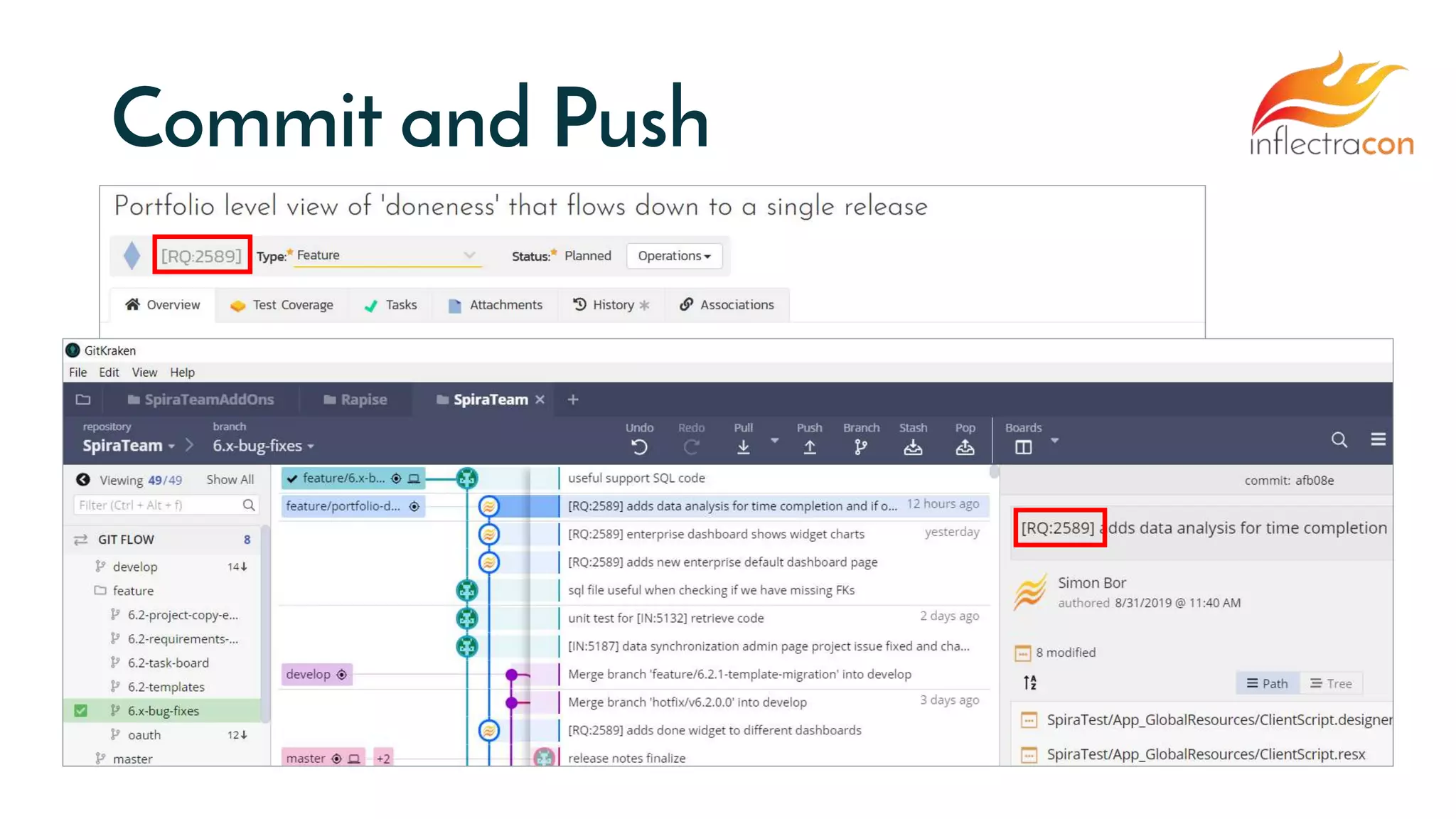Click the feature/portfolio-d... branch label
Viewport: 1456px width, 819px height.
pyautogui.click(x=353, y=506)
